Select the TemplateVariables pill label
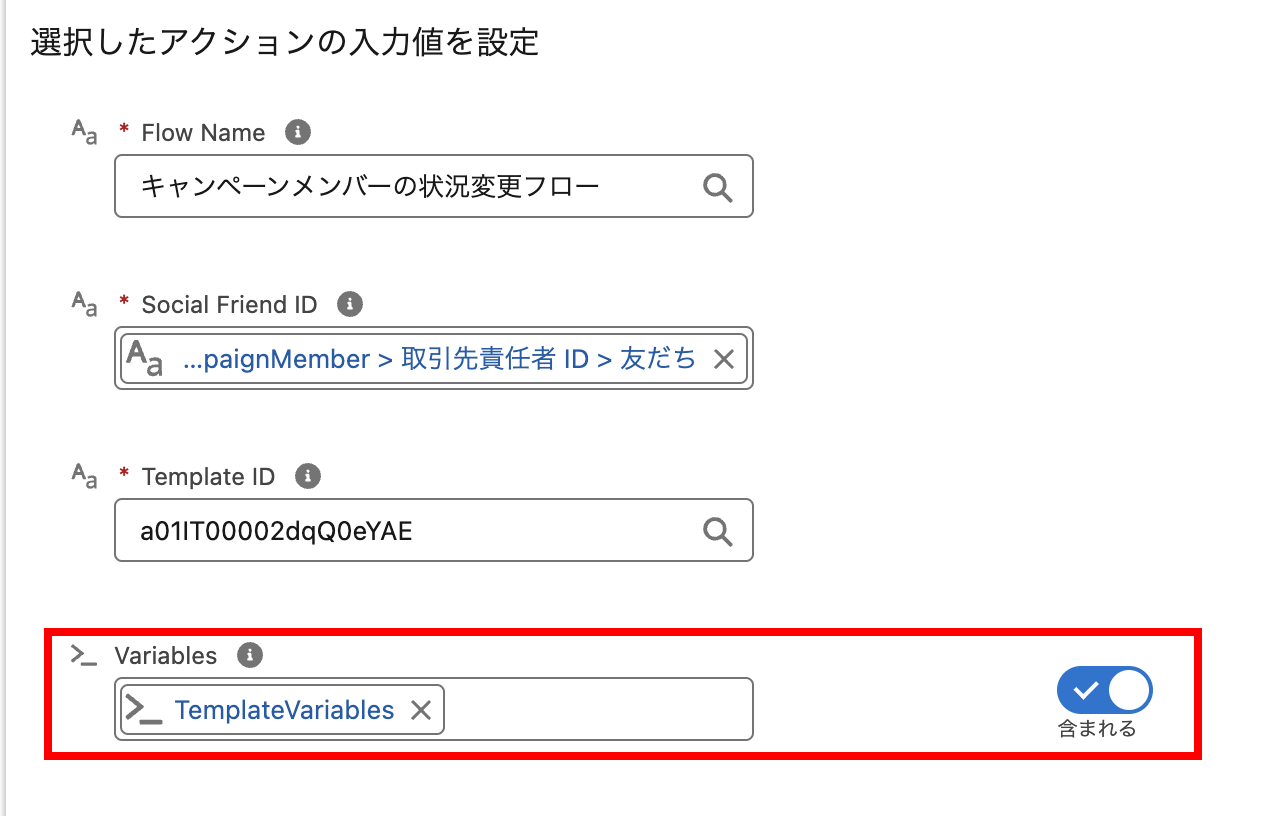The image size is (1284, 816). 284,710
